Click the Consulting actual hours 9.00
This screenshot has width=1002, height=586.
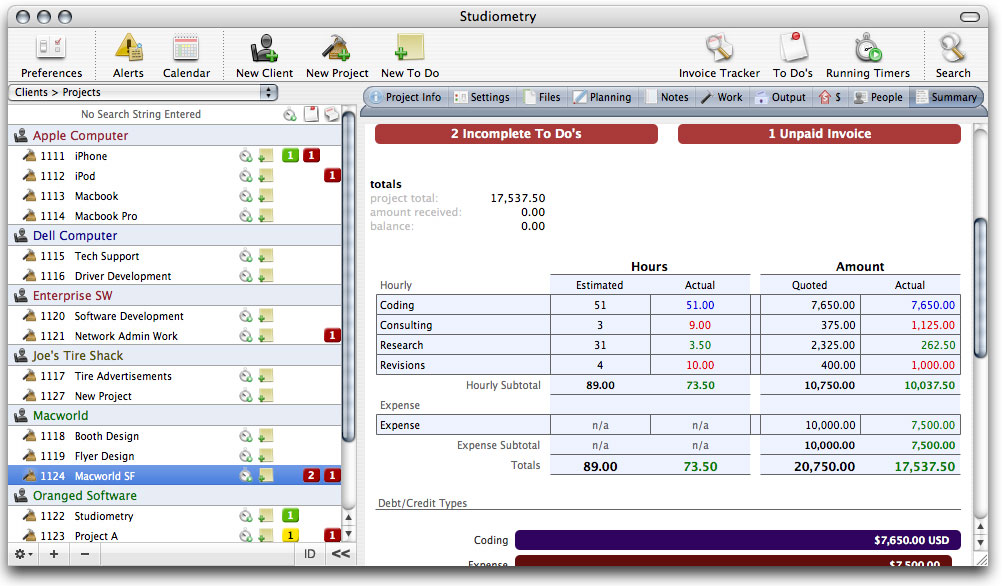click(700, 325)
